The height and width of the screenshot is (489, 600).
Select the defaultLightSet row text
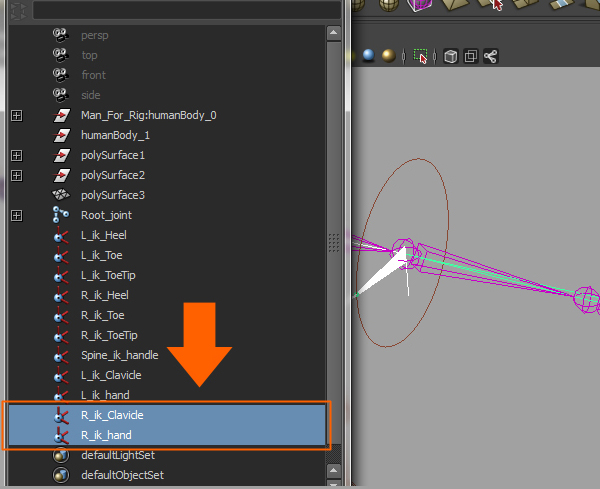pyautogui.click(x=118, y=455)
